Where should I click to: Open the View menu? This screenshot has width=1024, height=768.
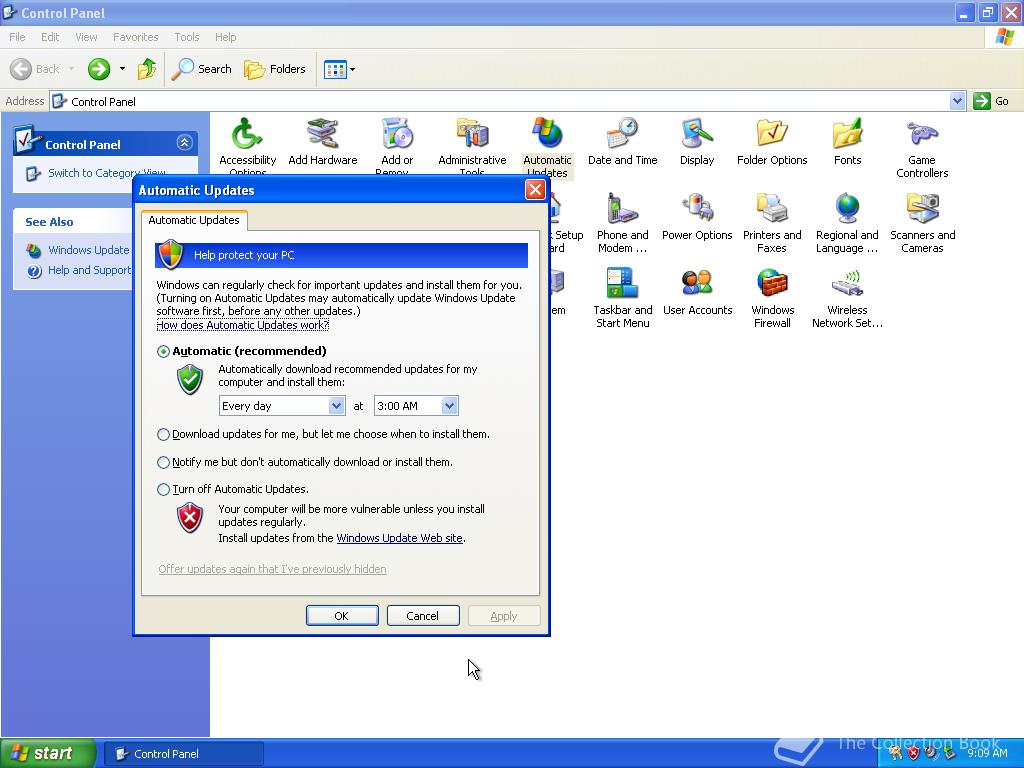point(86,37)
